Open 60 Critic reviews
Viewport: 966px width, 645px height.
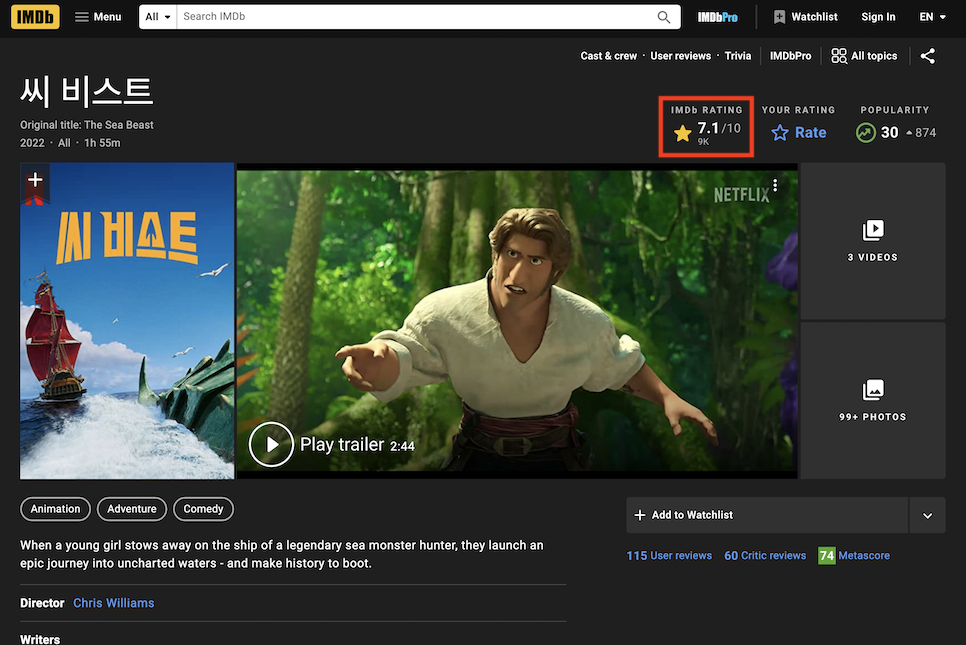tap(765, 556)
